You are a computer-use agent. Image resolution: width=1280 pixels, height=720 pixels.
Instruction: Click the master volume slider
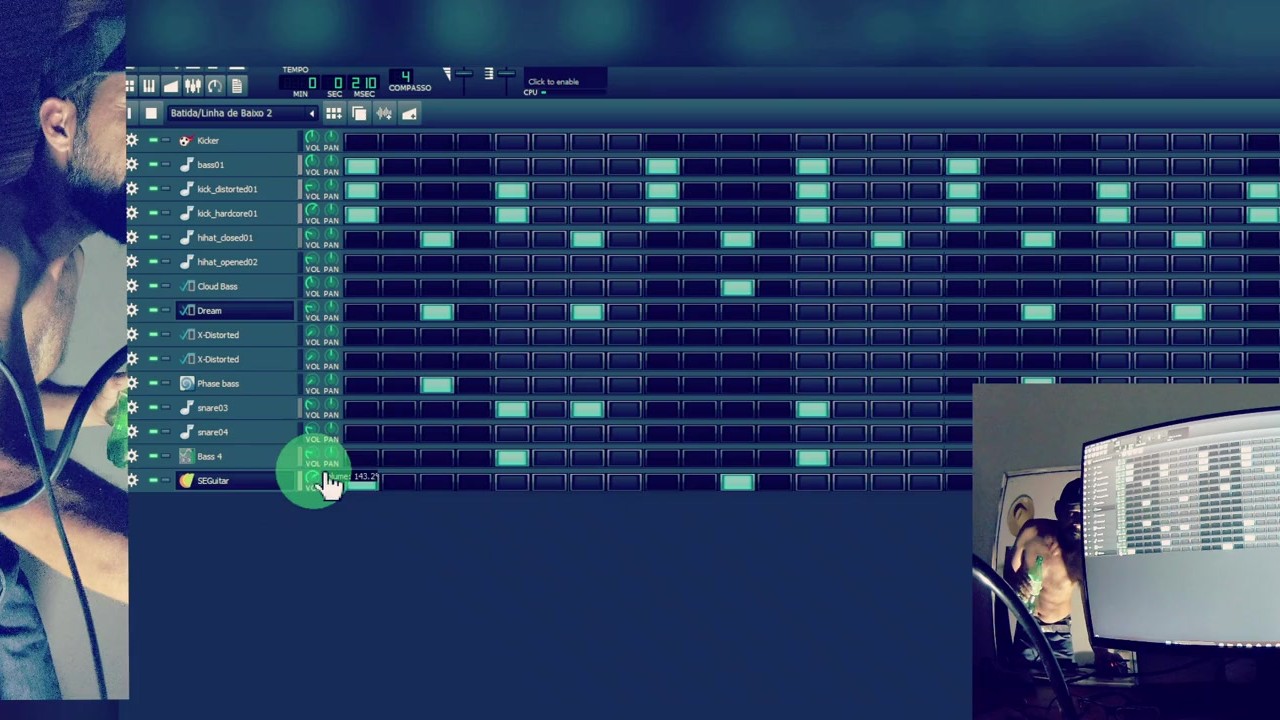462,75
